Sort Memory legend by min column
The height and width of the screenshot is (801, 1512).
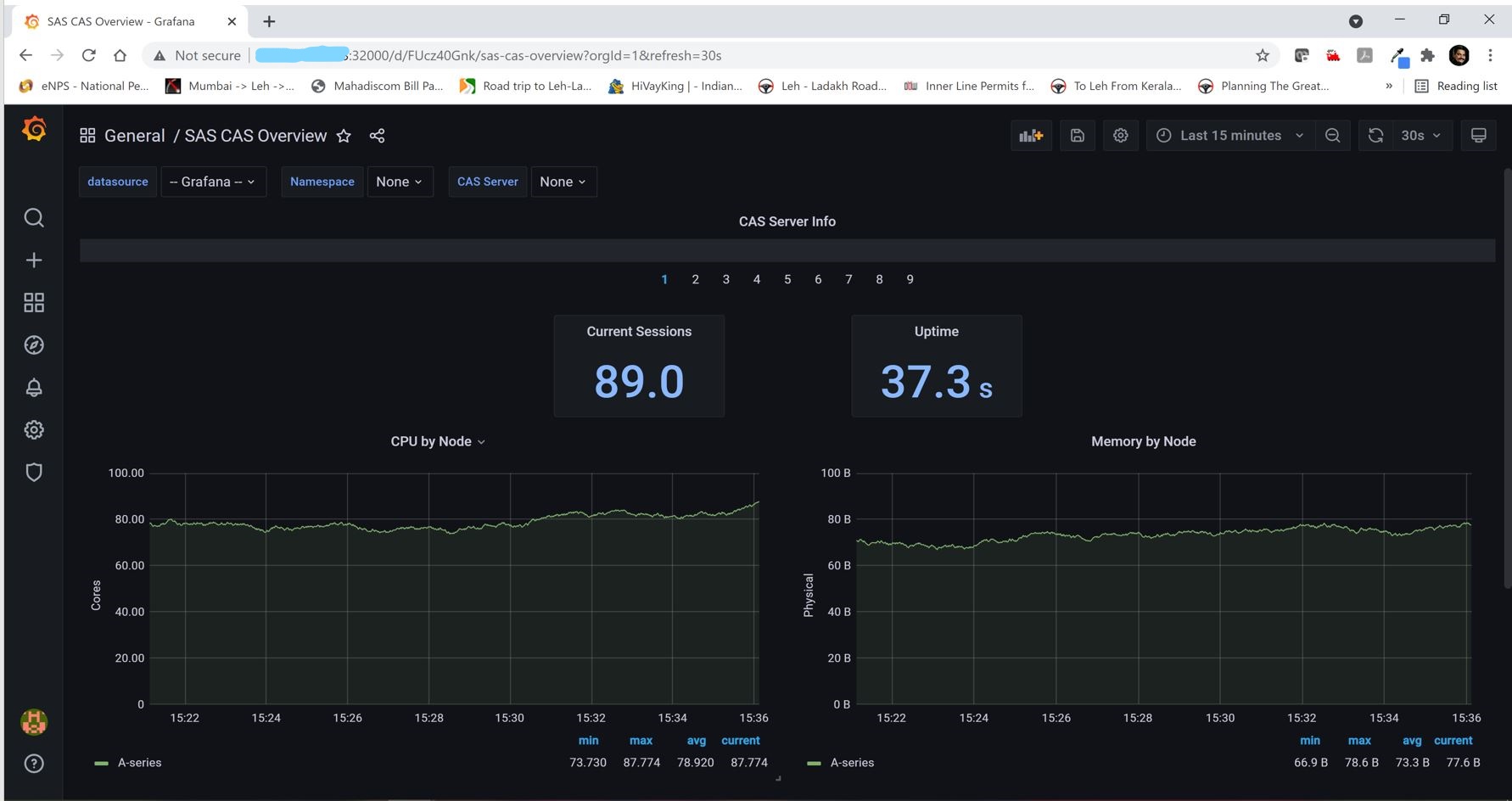(1310, 741)
